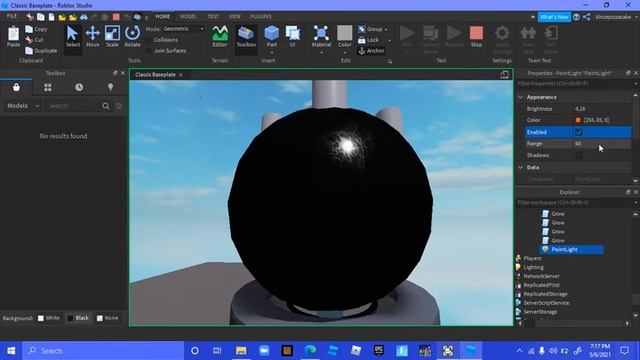Screen dimensions: 640x360
Task: Click the What's New button
Action: pos(554,17)
